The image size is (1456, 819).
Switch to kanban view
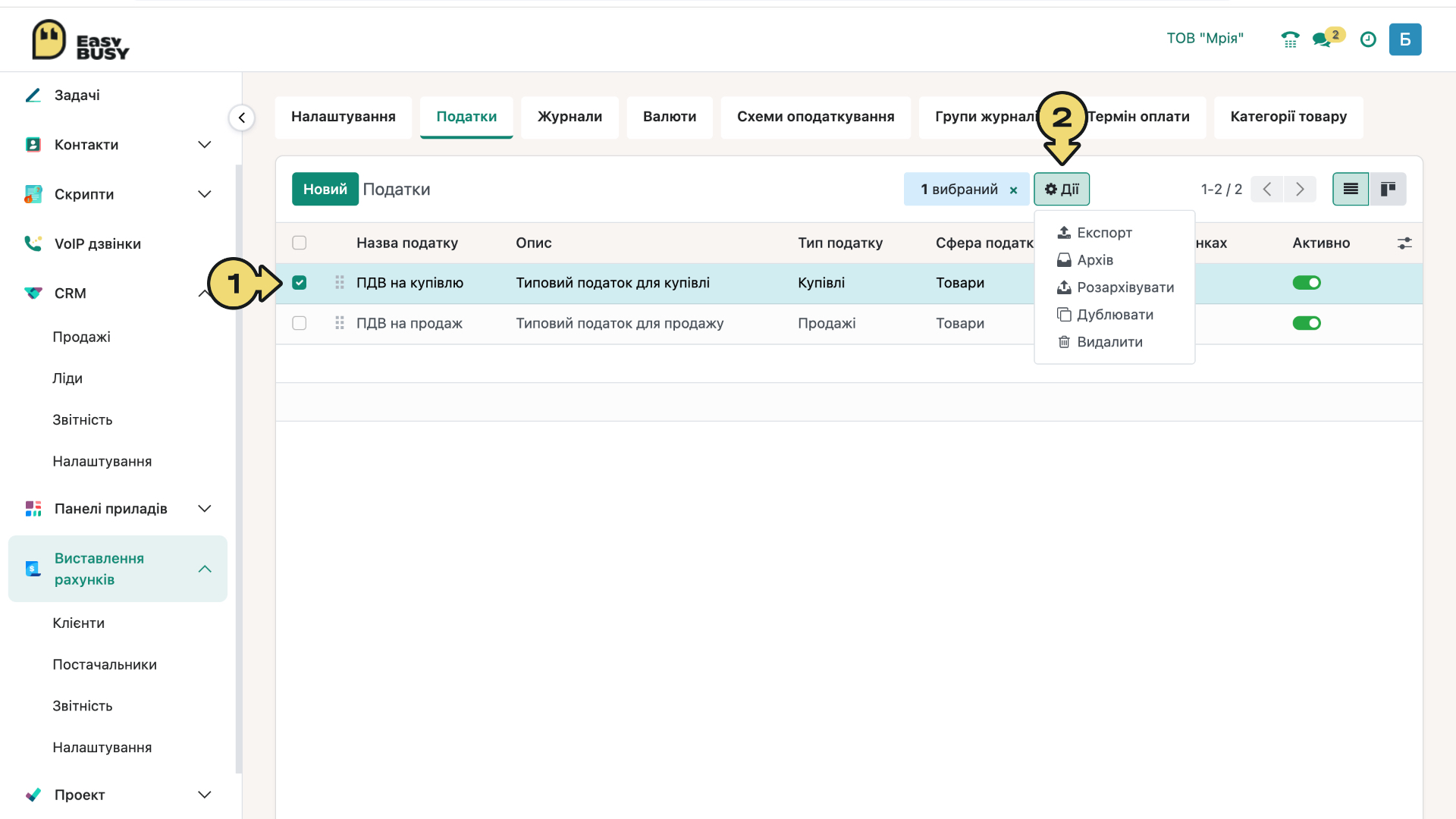pyautogui.click(x=1388, y=189)
